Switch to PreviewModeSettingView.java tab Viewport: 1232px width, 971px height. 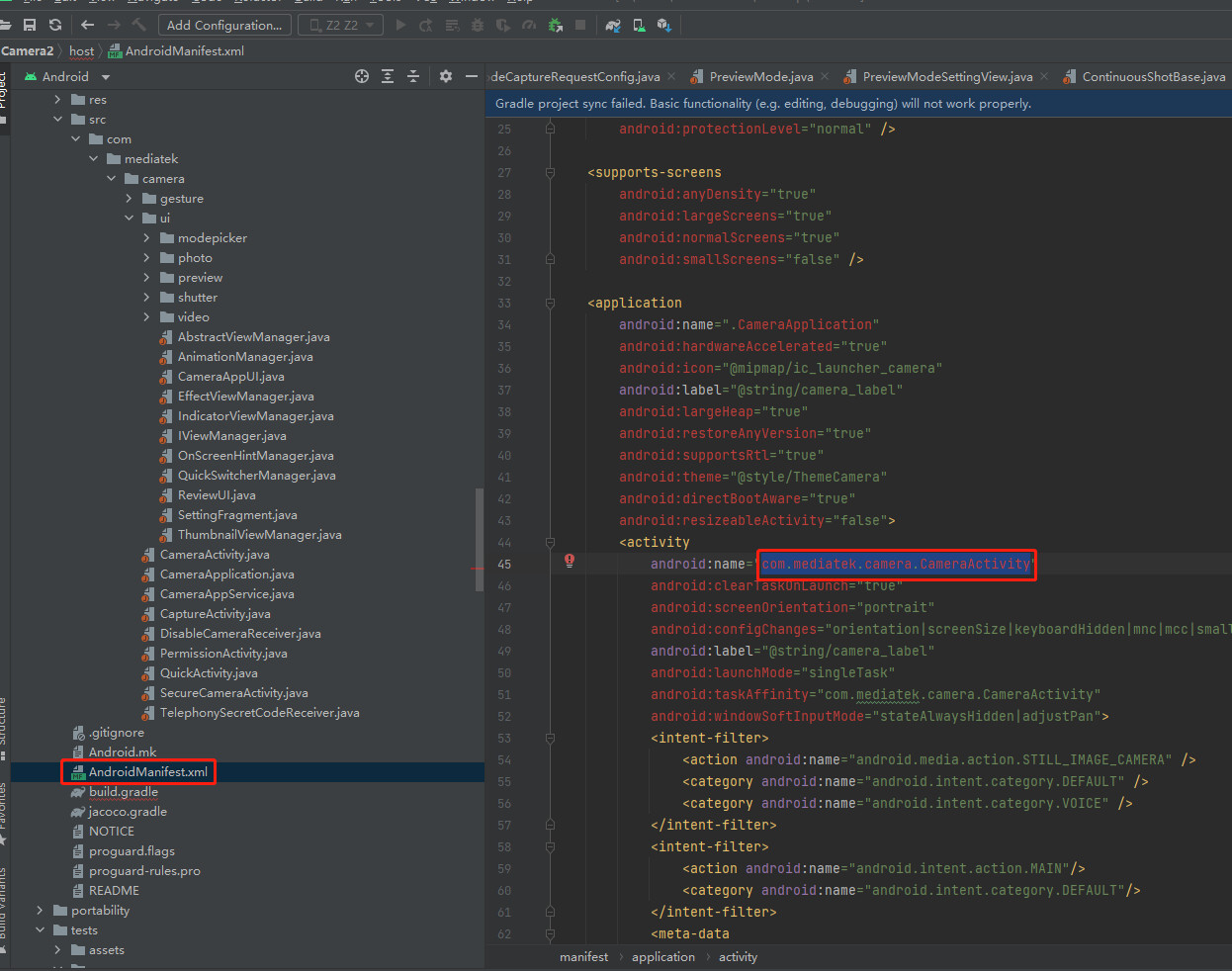[947, 76]
